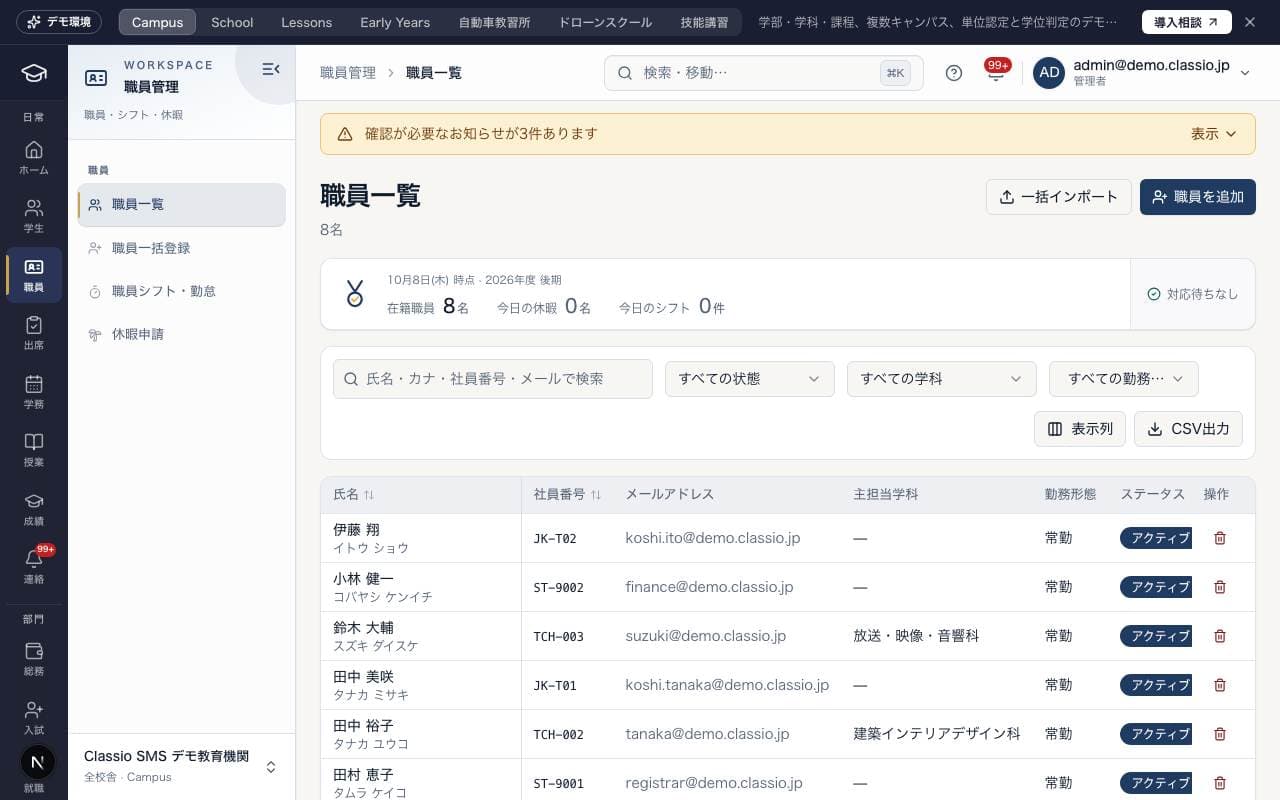The image size is (1280, 800).
Task: Sort table by 社員番号 column
Action: coord(567,495)
